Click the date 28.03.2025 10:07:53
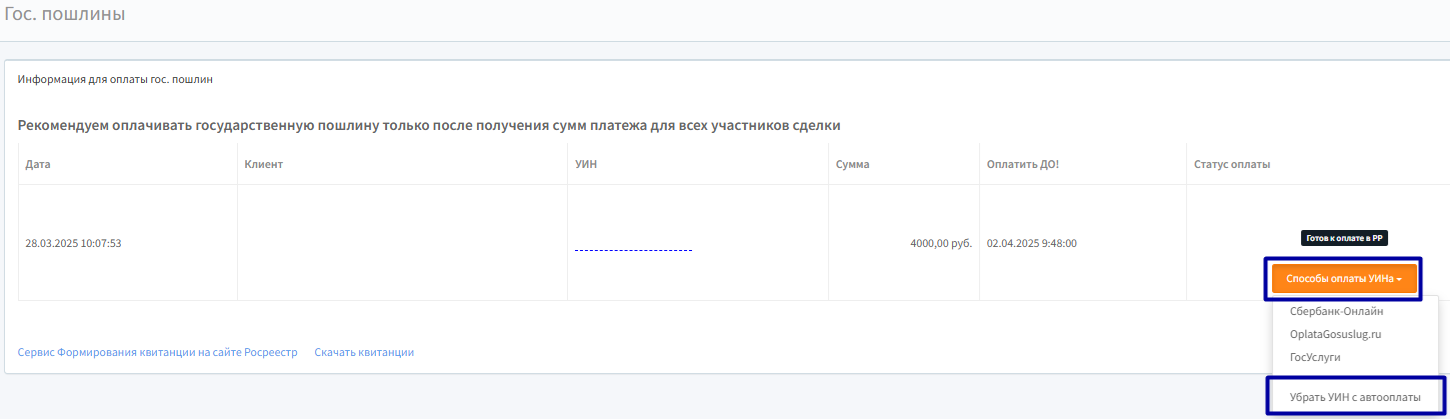This screenshot has width=1450, height=419. 73,243
